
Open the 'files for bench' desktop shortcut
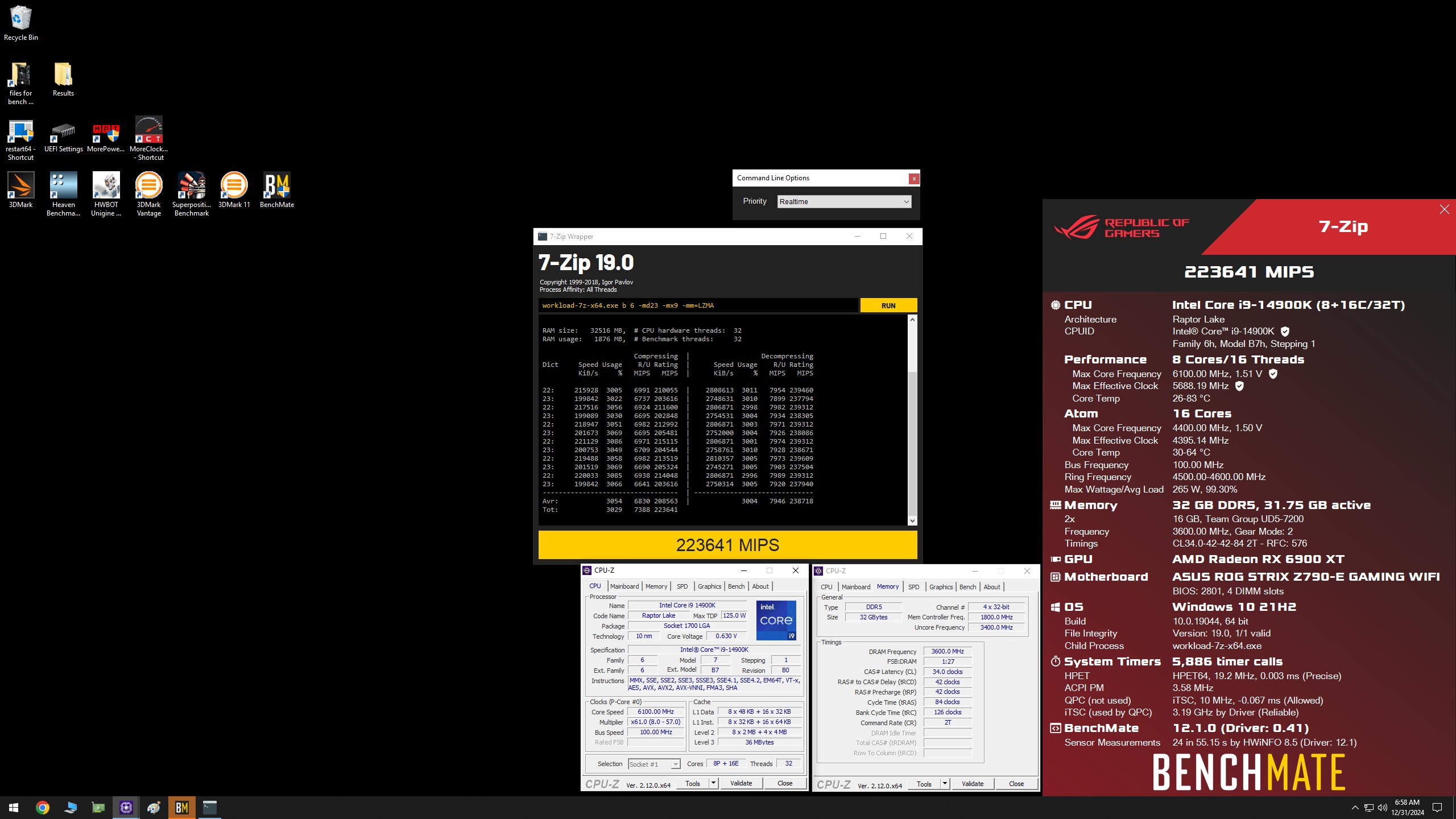(x=20, y=83)
